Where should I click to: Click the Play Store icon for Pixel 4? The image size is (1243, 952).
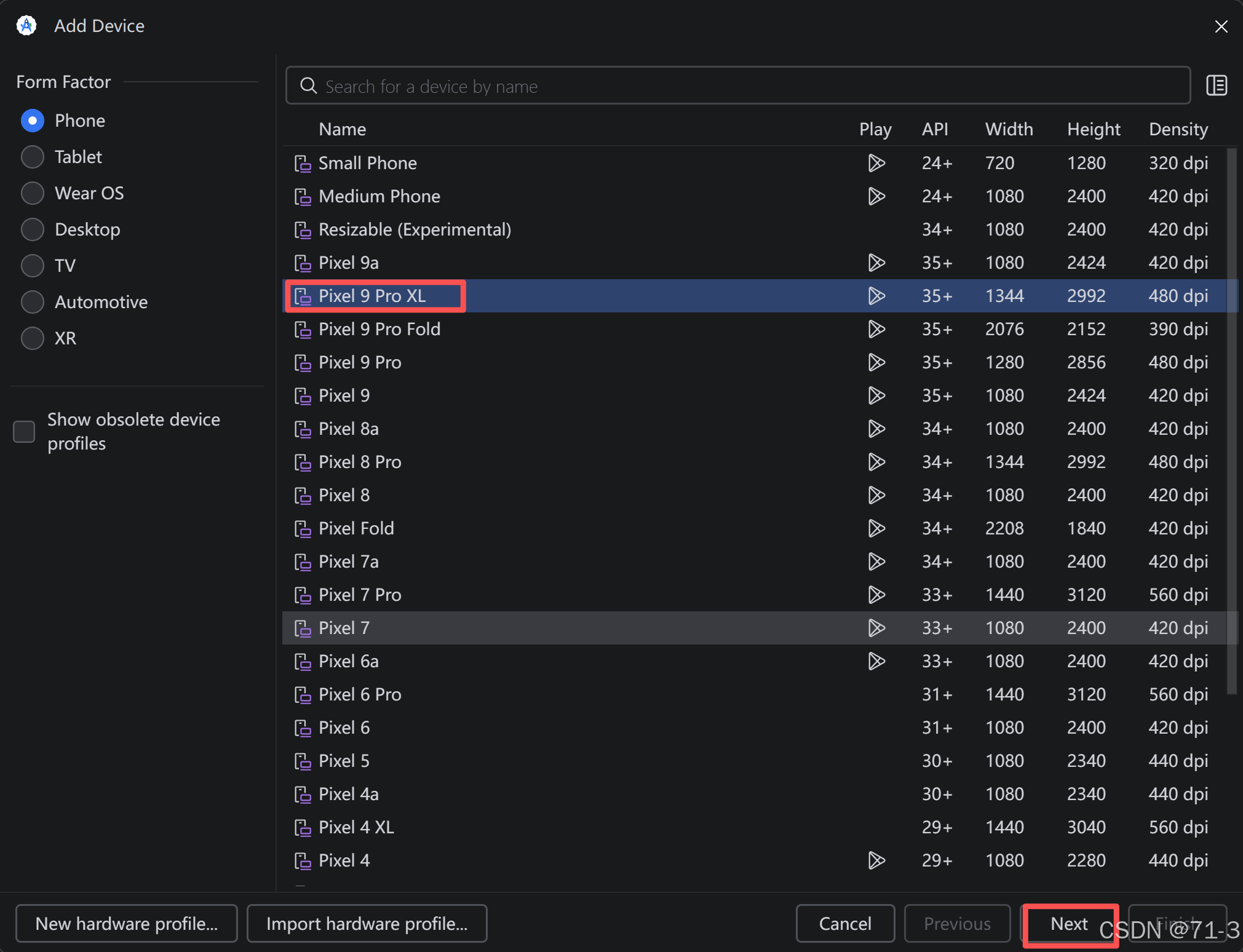(875, 861)
